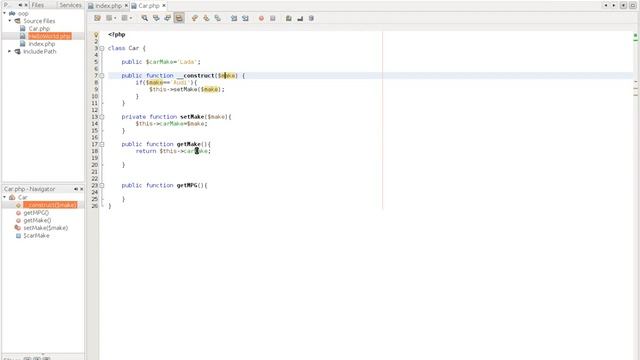640x360 pixels.
Task: Select highlighted HelloWorld.php tree file
Action: 50,36
